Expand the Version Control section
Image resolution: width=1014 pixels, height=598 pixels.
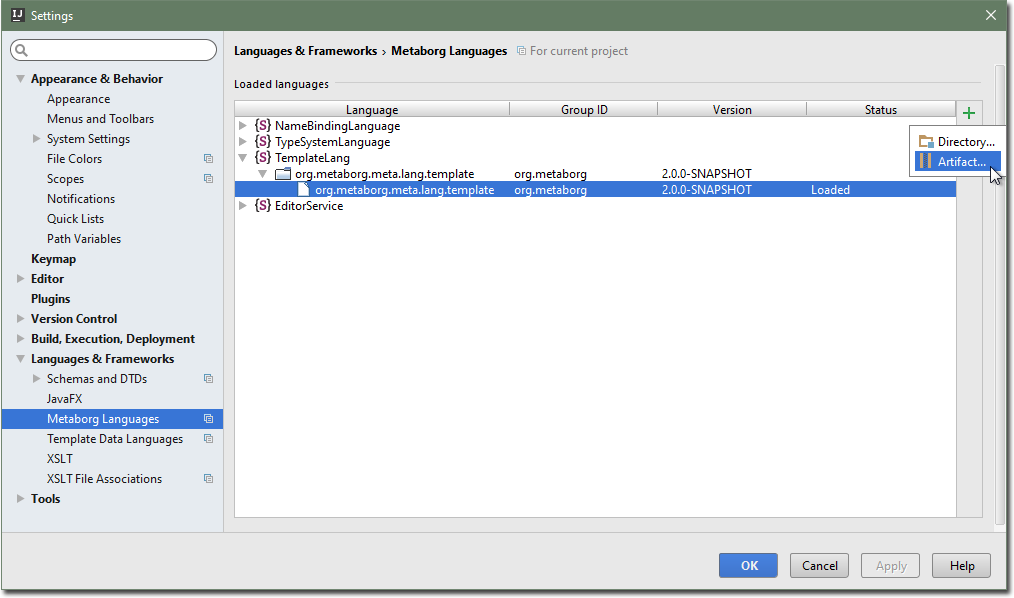coord(21,319)
